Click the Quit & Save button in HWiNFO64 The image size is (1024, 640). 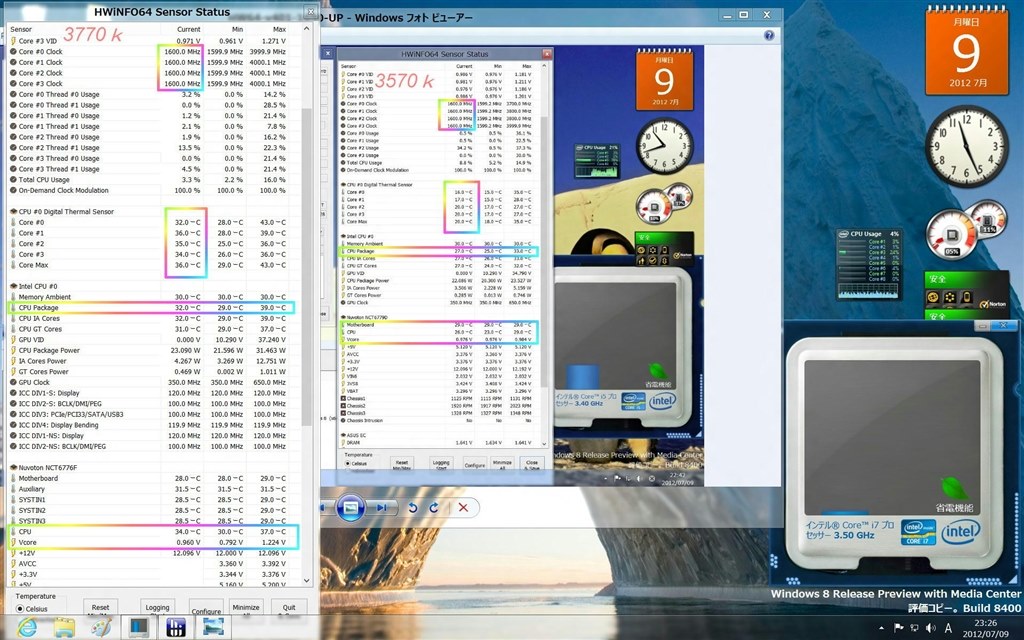click(289, 607)
